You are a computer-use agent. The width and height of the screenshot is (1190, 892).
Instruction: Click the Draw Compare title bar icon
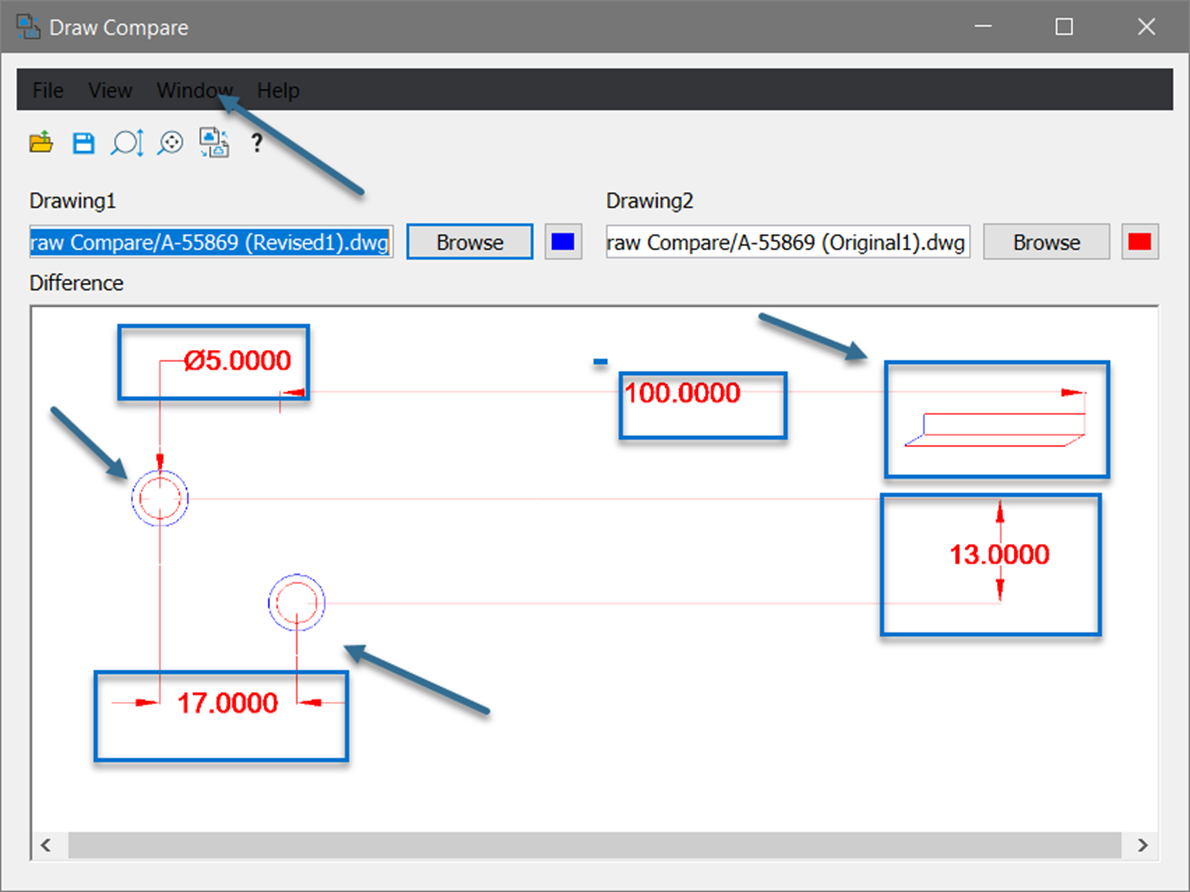pos(28,26)
